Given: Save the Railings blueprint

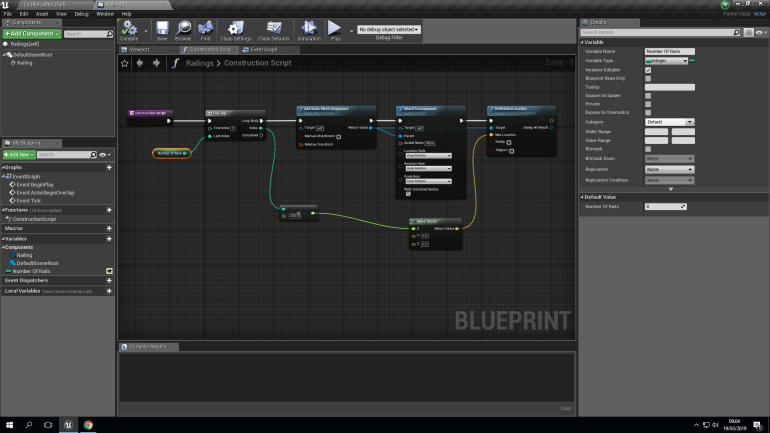Looking at the screenshot, I should point(162,30).
